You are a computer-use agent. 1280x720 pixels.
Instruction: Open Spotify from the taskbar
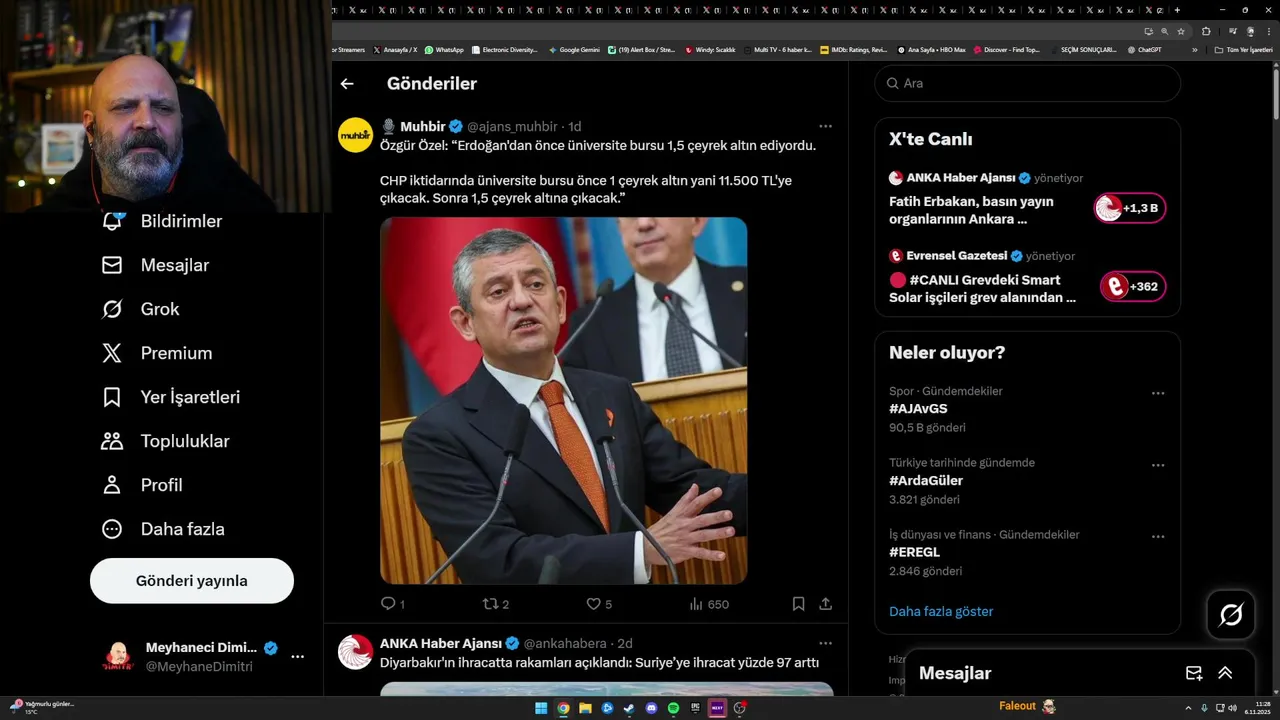673,708
